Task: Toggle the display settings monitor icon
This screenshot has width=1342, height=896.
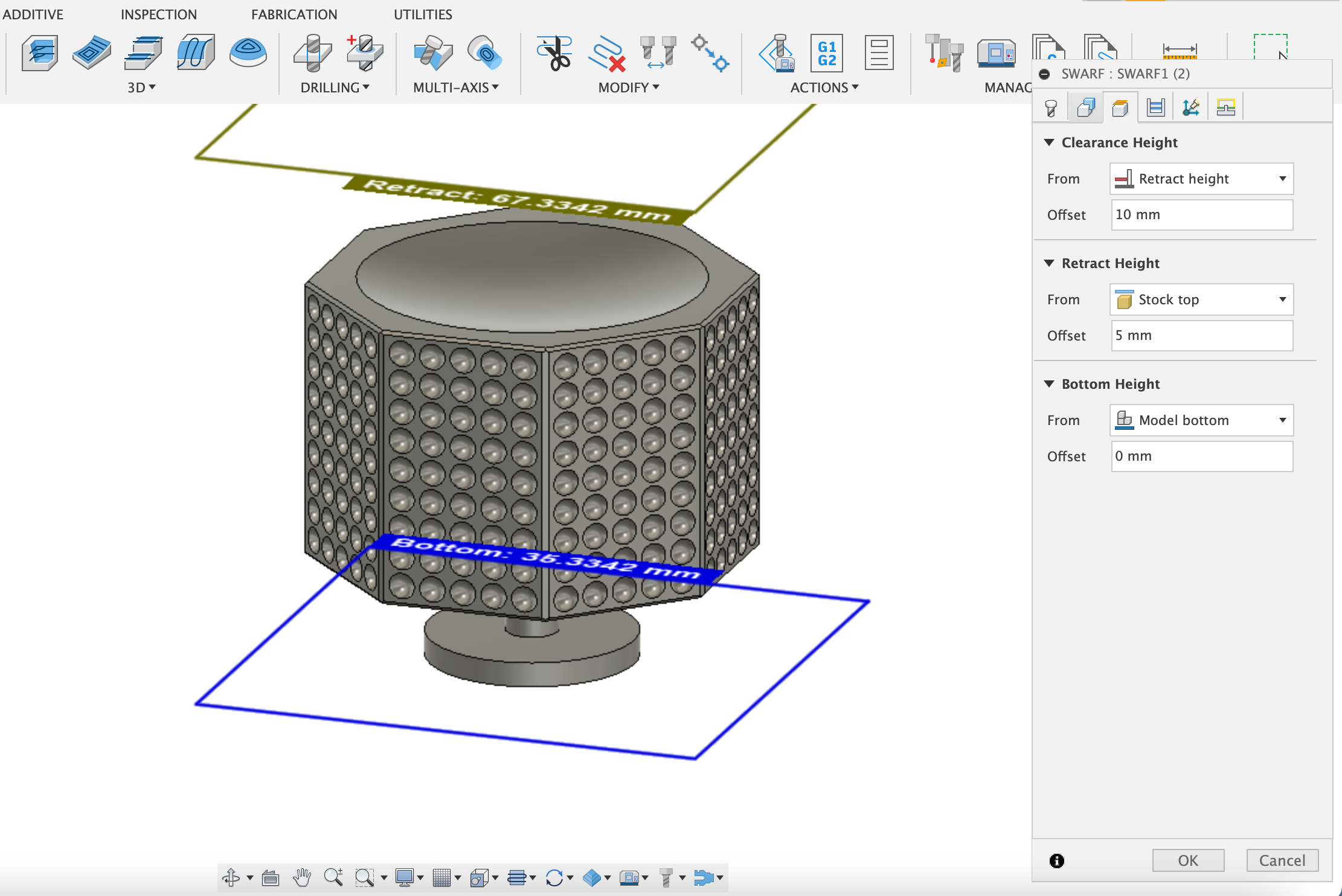Action: click(x=406, y=877)
